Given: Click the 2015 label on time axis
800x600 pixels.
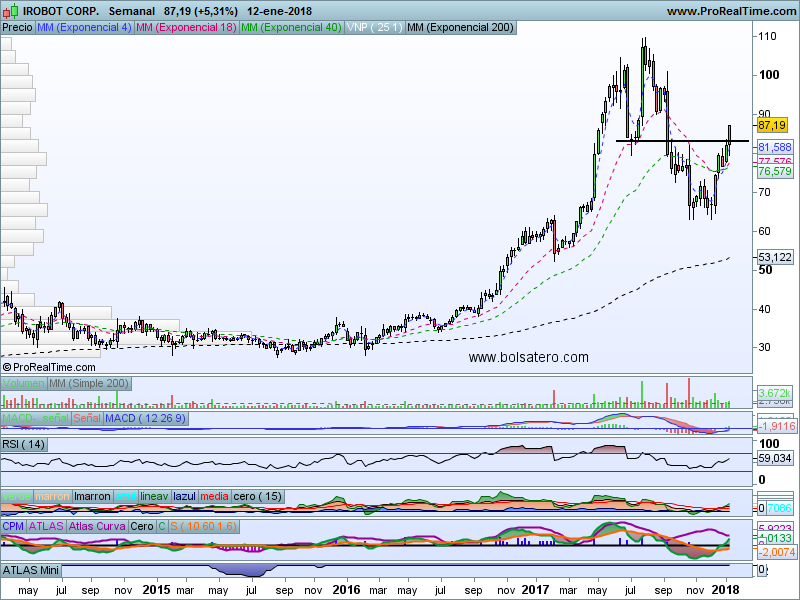Looking at the screenshot, I should pos(156,590).
